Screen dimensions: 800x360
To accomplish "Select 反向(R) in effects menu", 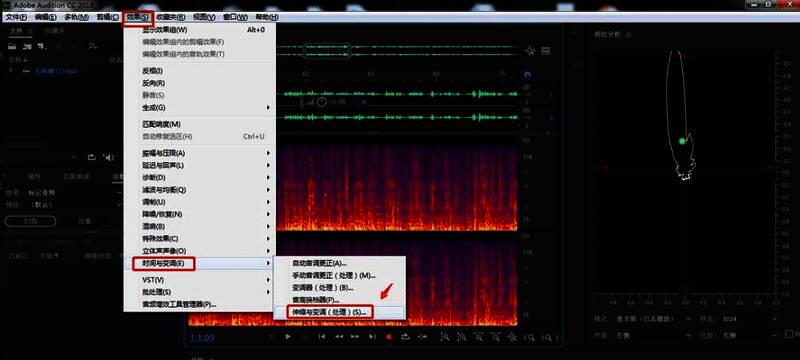I will pos(199,83).
